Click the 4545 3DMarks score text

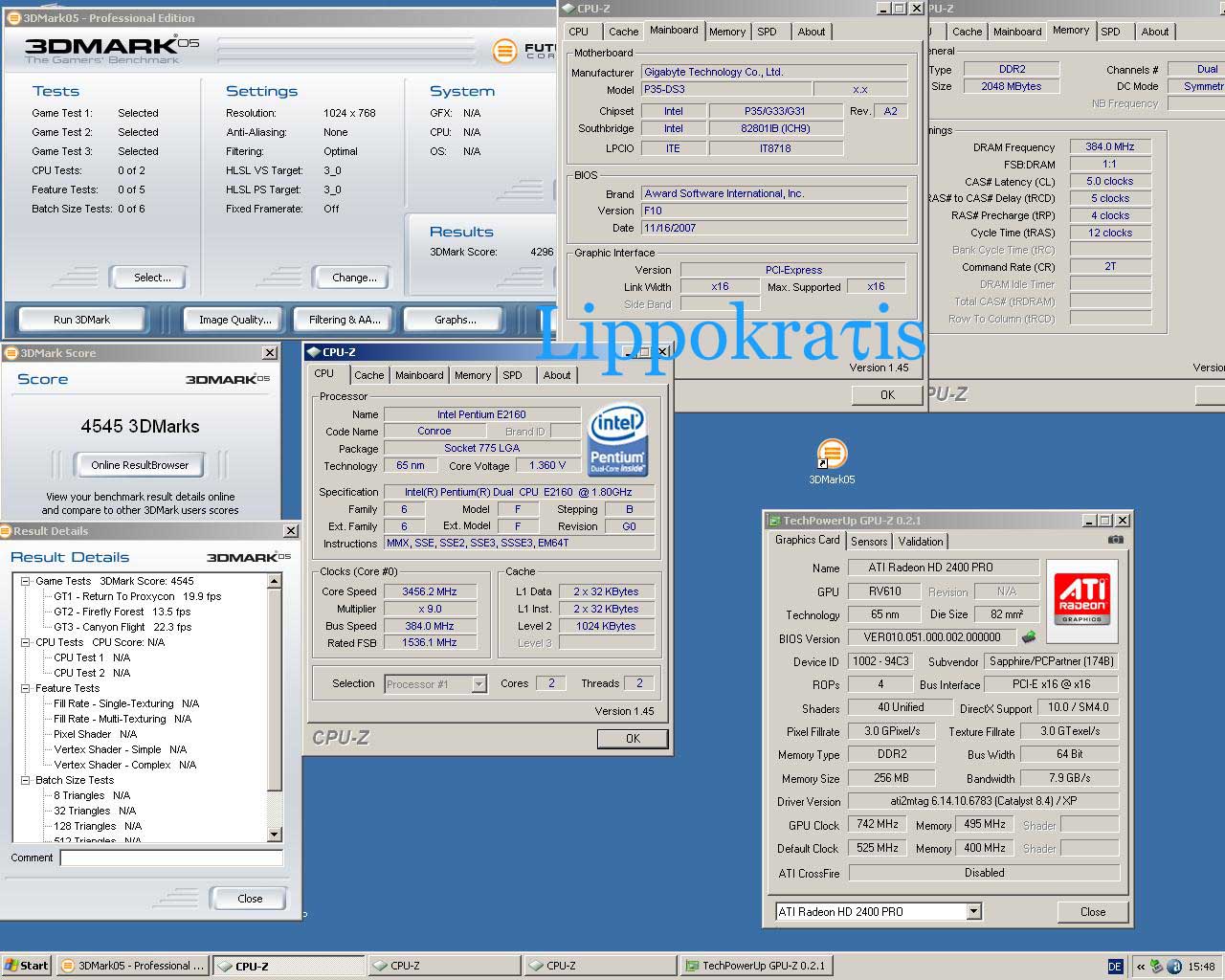140,426
